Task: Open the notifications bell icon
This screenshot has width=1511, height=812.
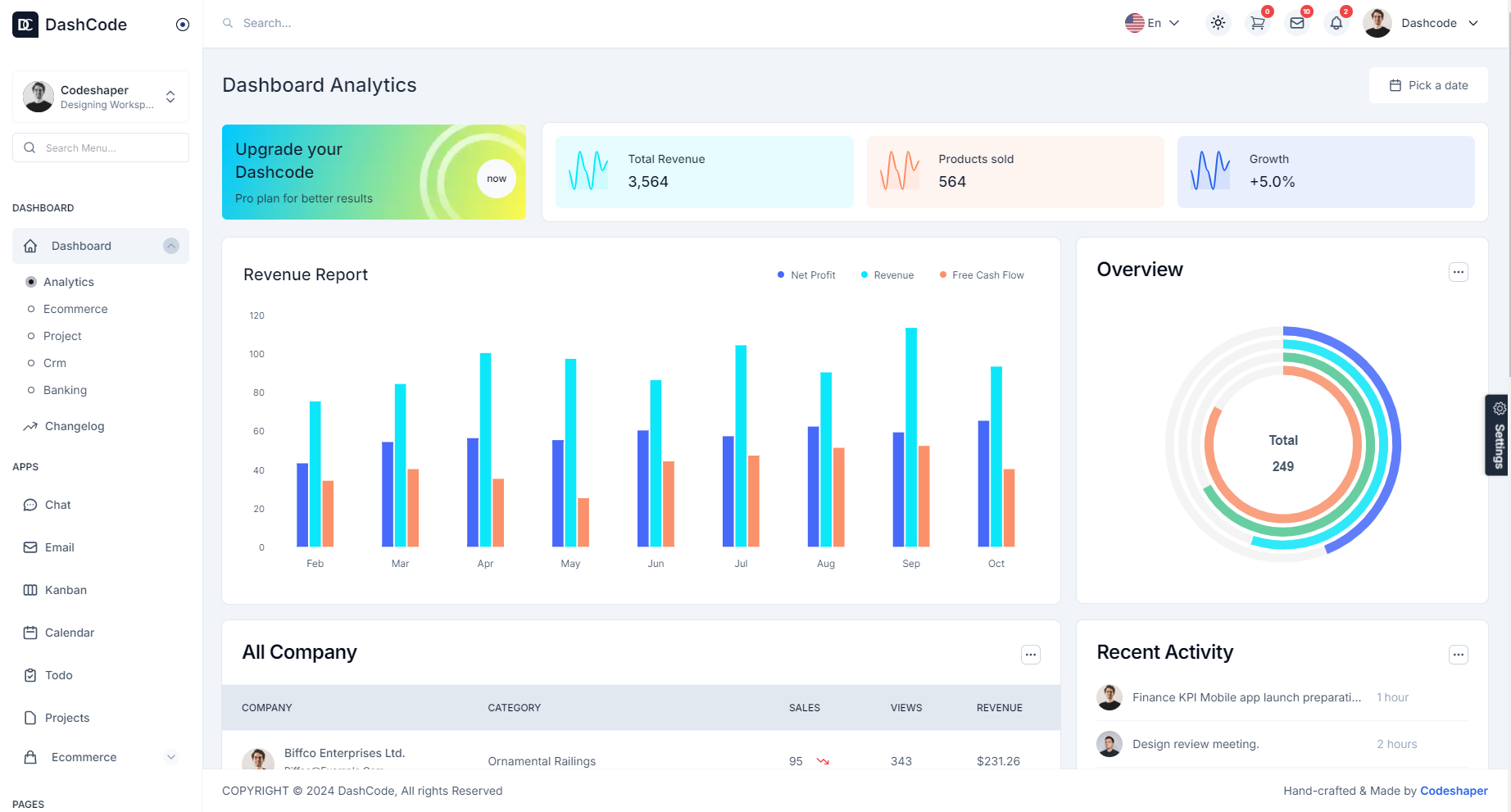Action: coord(1336,23)
